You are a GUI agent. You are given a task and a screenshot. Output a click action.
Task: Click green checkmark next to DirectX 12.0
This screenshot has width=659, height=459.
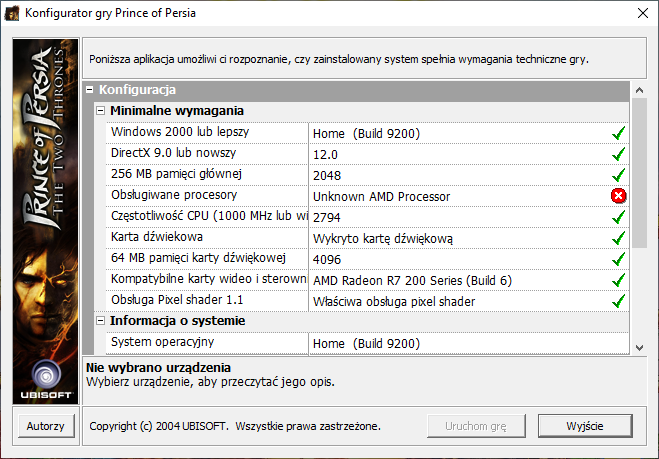click(x=619, y=154)
